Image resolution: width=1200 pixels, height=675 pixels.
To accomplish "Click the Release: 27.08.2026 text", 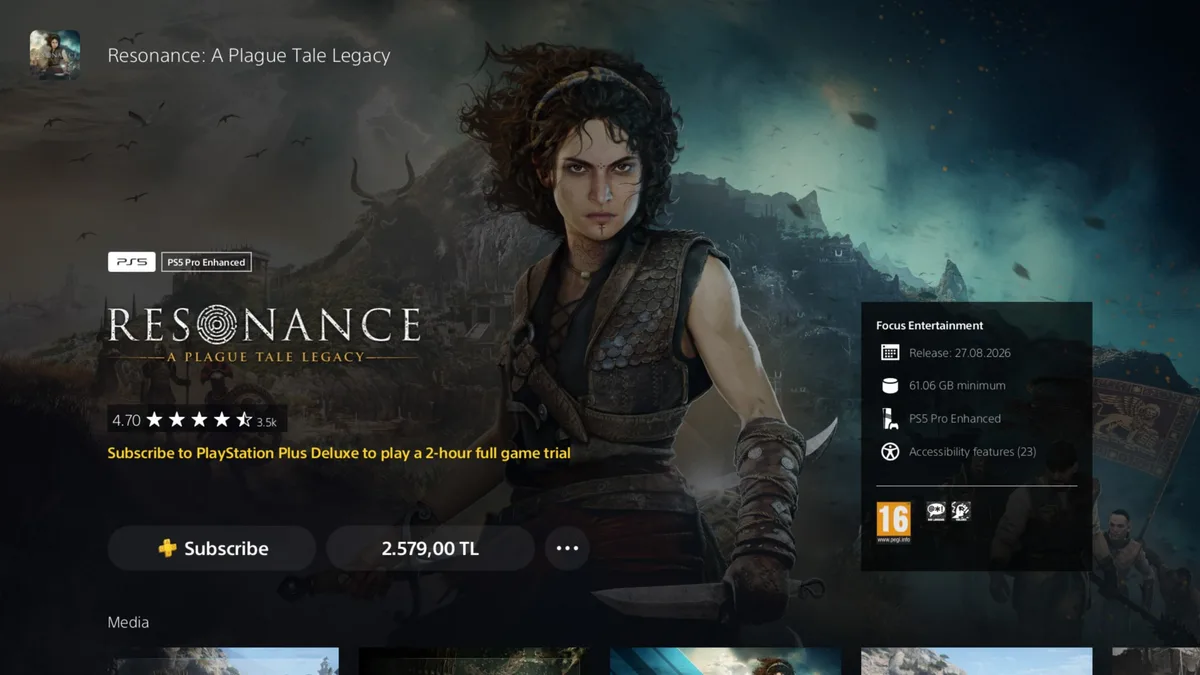I will [960, 353].
